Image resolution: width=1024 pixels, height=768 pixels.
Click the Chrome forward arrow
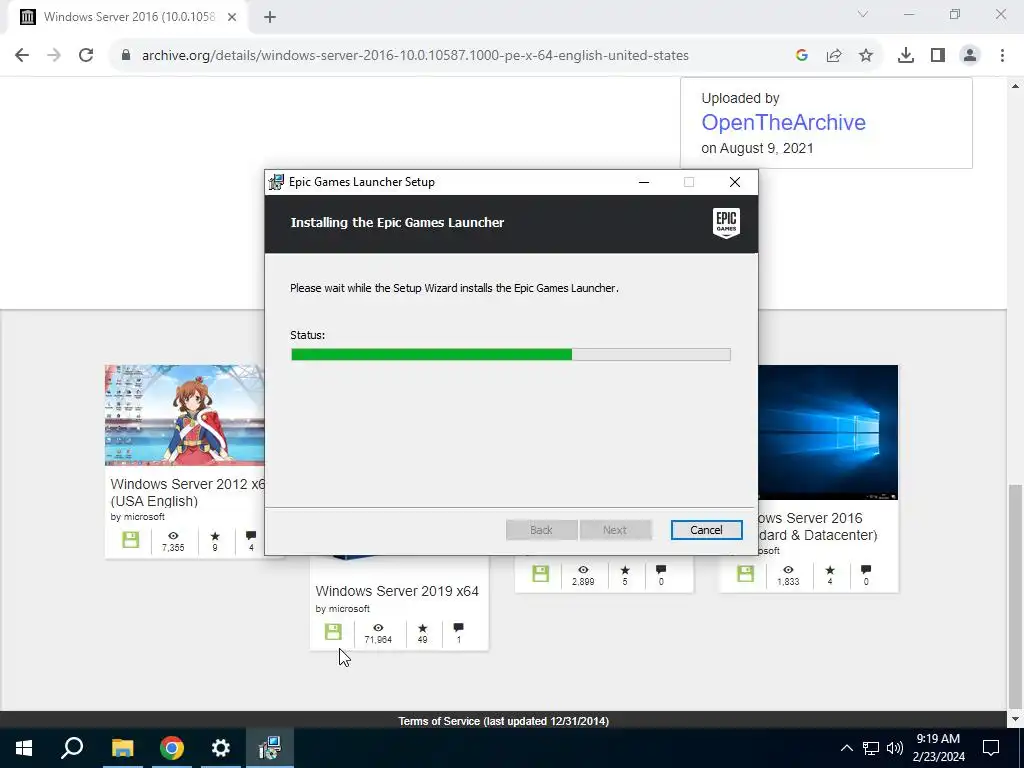point(54,56)
